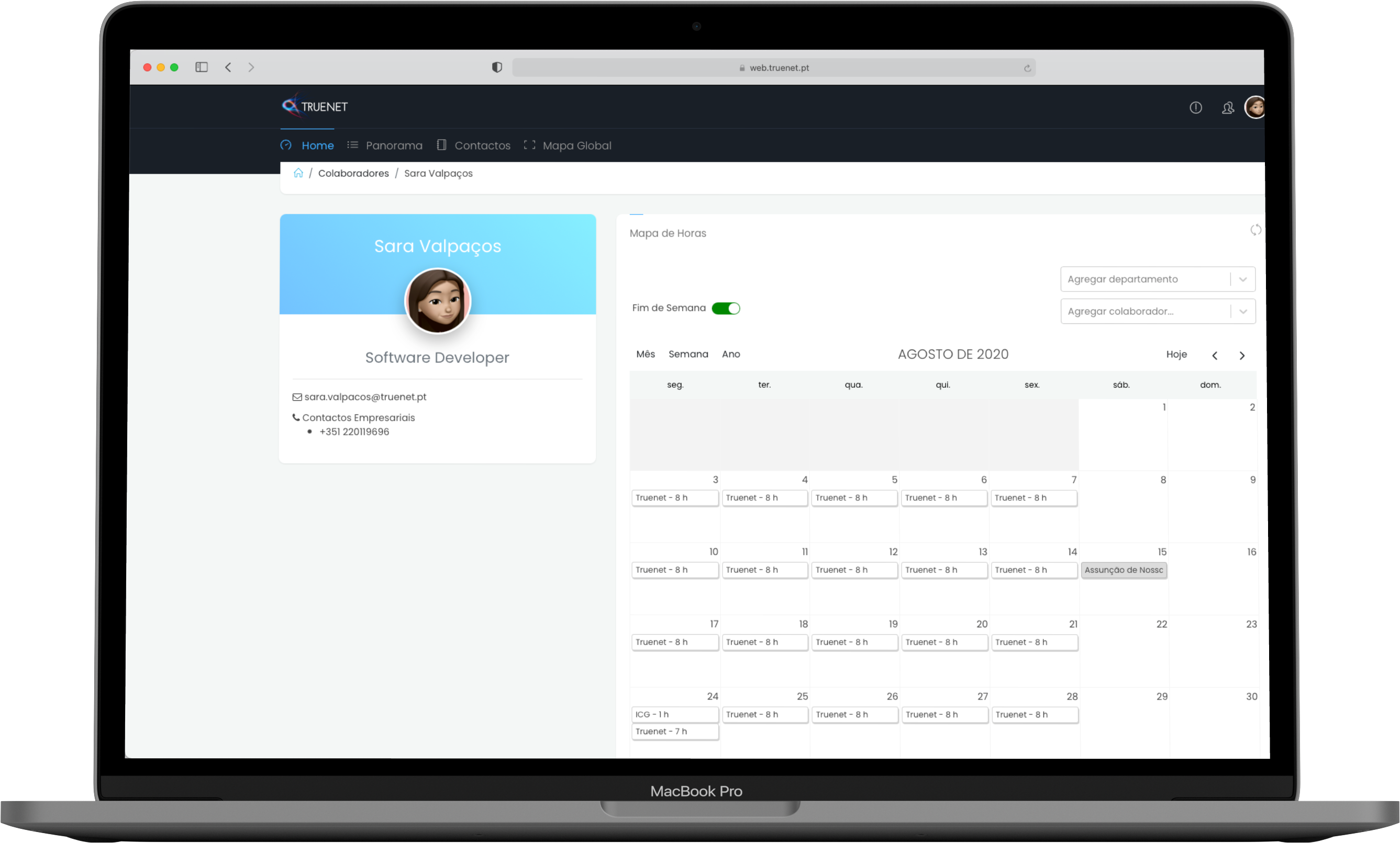
Task: Switch calendar to Semana view
Action: click(688, 354)
